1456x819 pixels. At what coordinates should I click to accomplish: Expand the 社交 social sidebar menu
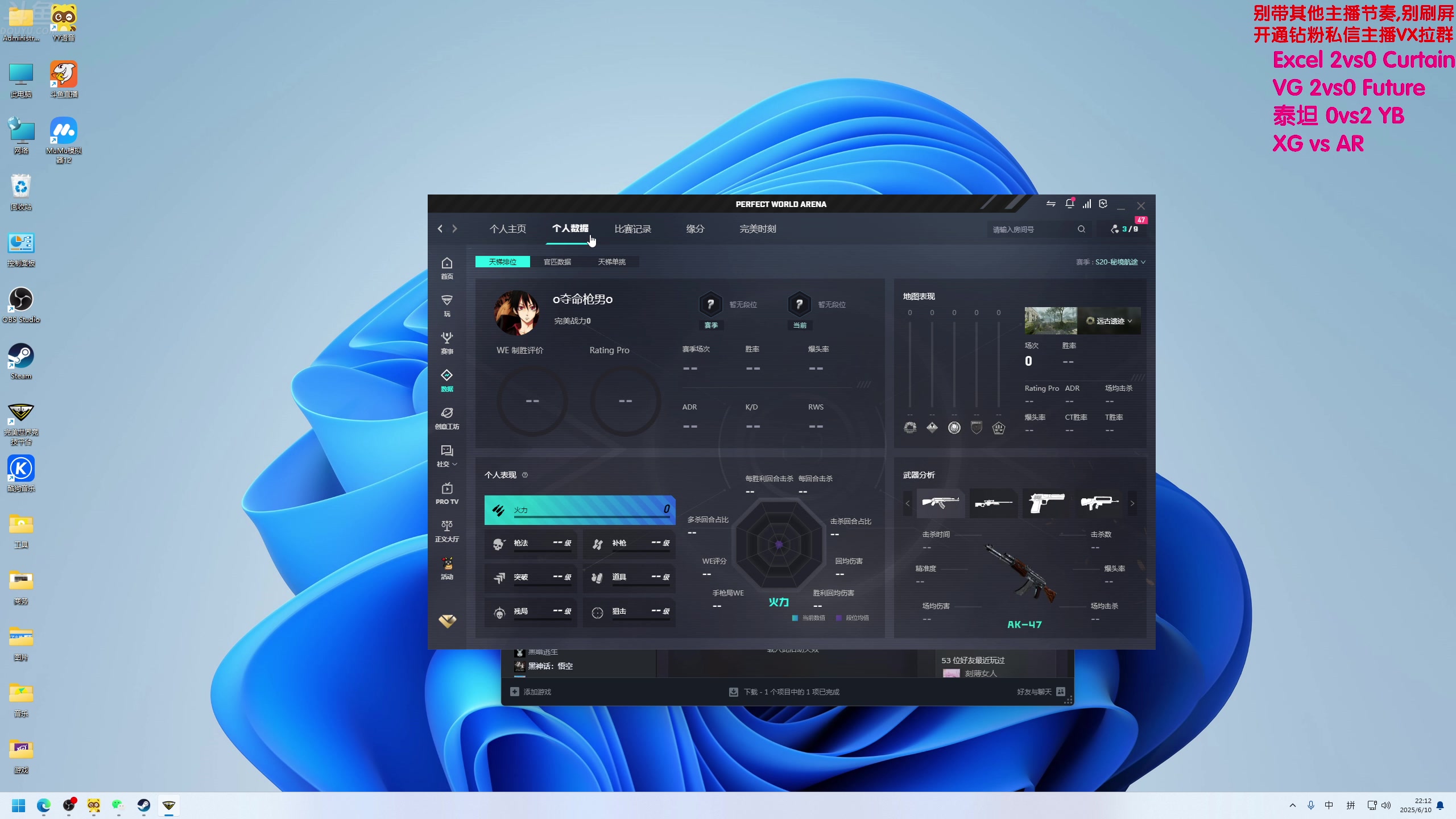tap(447, 456)
